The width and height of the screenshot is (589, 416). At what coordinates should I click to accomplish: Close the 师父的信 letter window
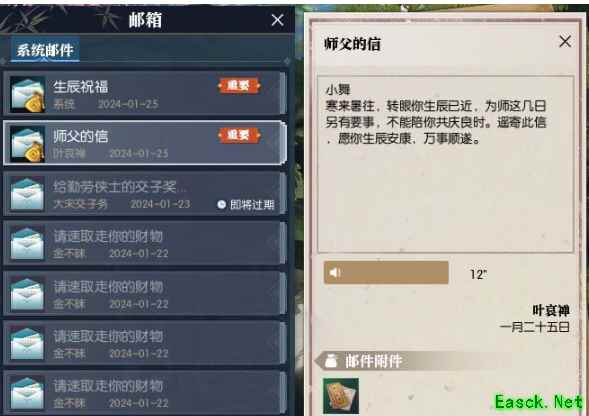[565, 41]
